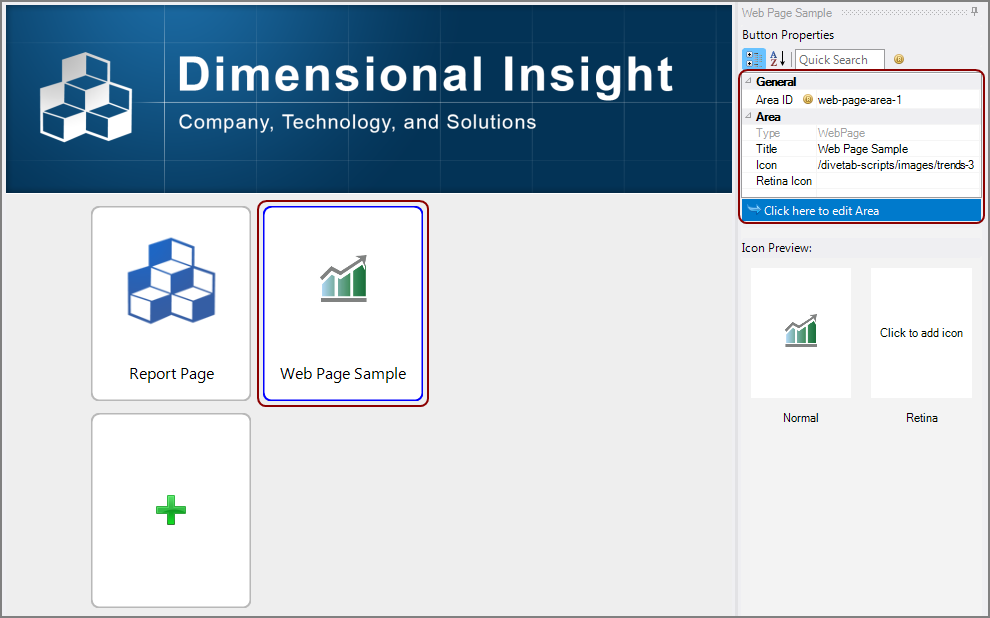Select the Report Page cubes tile
Image resolution: width=990 pixels, height=618 pixels.
(171, 303)
